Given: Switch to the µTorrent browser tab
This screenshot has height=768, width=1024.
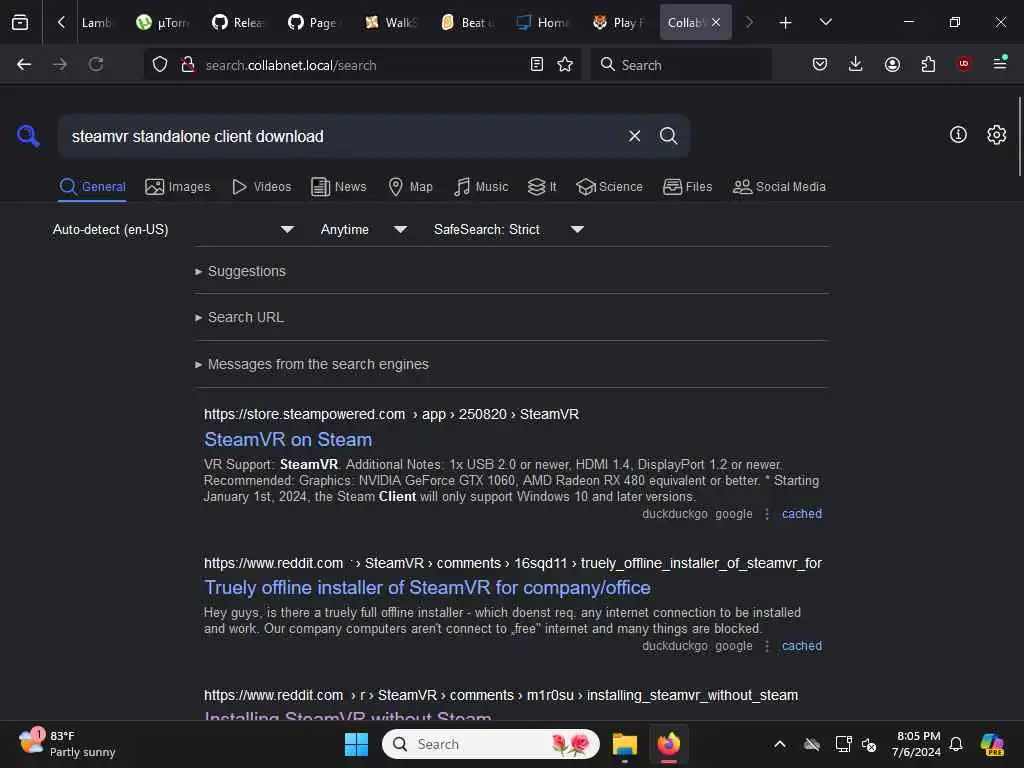Looking at the screenshot, I should pos(163,23).
